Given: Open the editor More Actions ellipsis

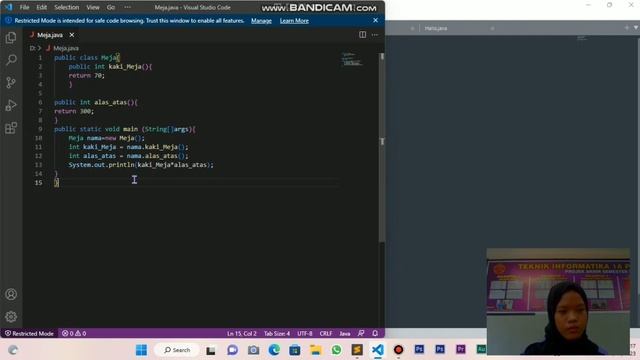Looking at the screenshot, I should click(x=375, y=35).
